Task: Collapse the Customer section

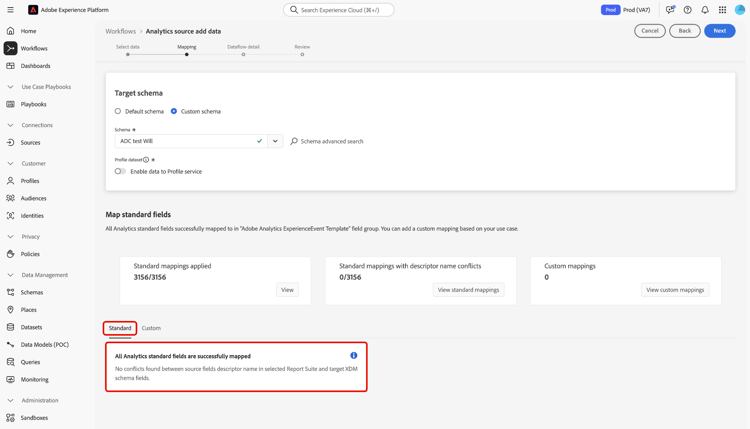Action: pos(10,164)
